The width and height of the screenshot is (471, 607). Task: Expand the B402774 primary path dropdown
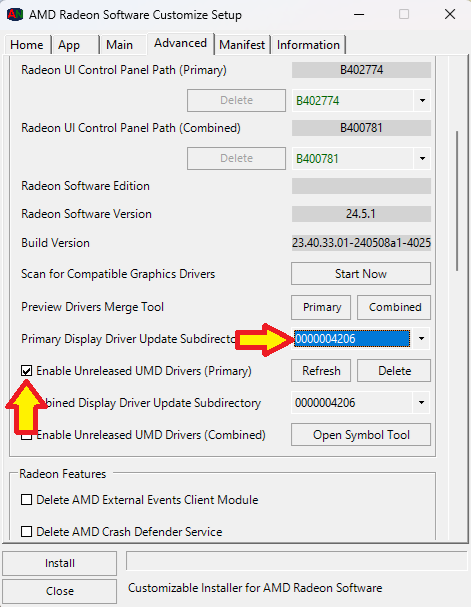(x=422, y=101)
